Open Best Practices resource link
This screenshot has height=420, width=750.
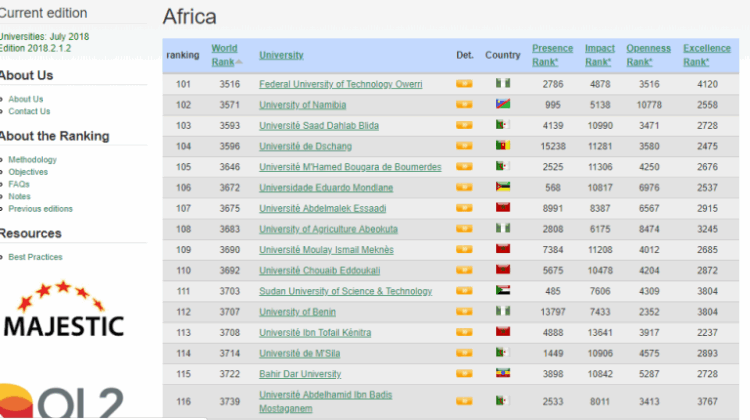click(x=35, y=257)
